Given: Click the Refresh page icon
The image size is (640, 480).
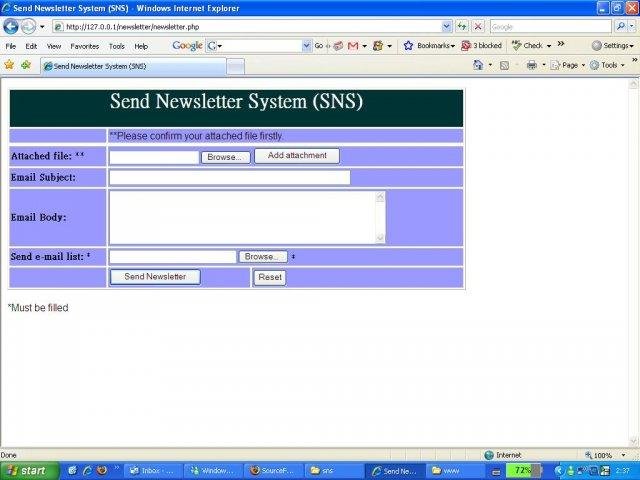Looking at the screenshot, I should pos(462,27).
